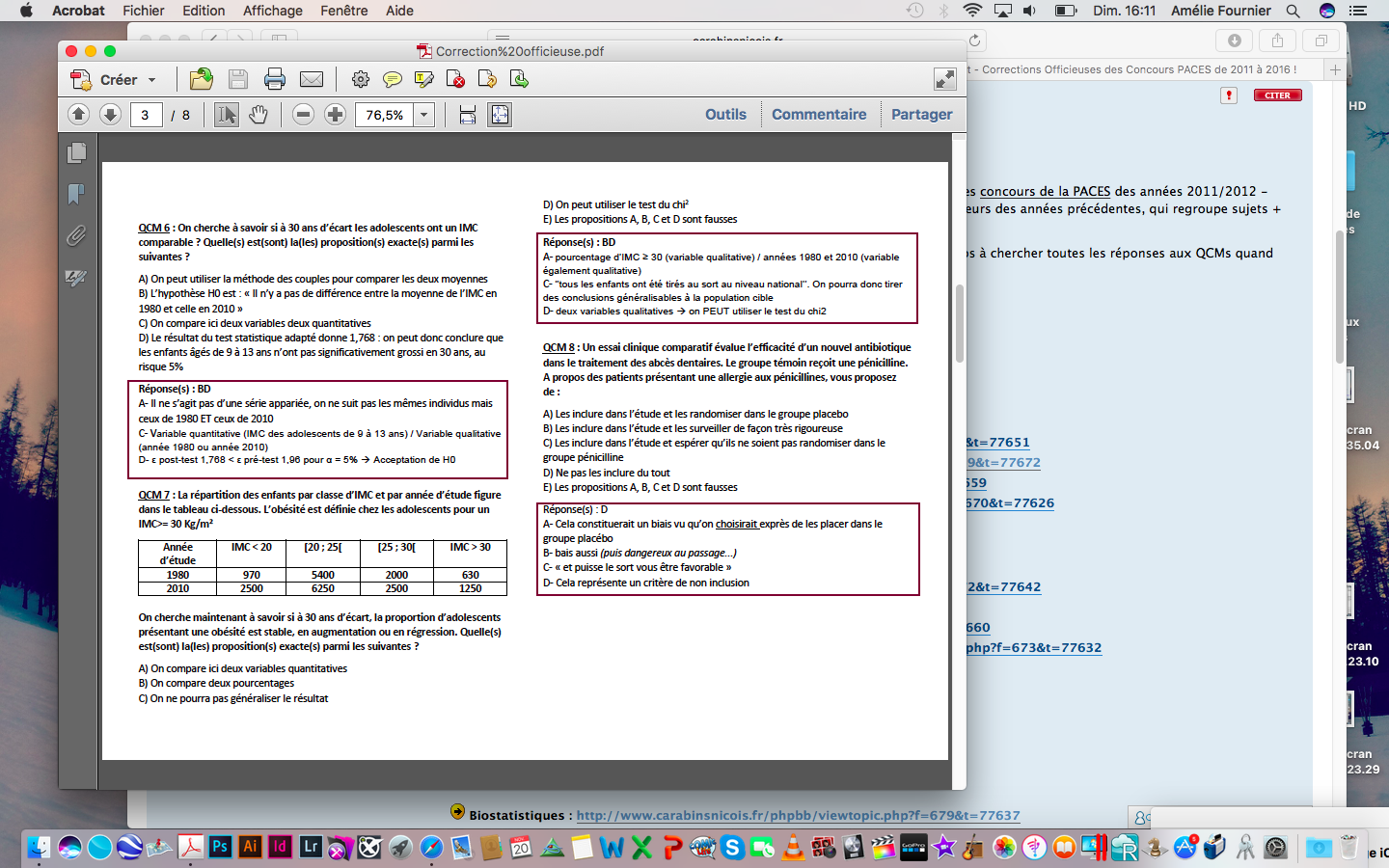Select the Hand pan tool

click(x=259, y=115)
